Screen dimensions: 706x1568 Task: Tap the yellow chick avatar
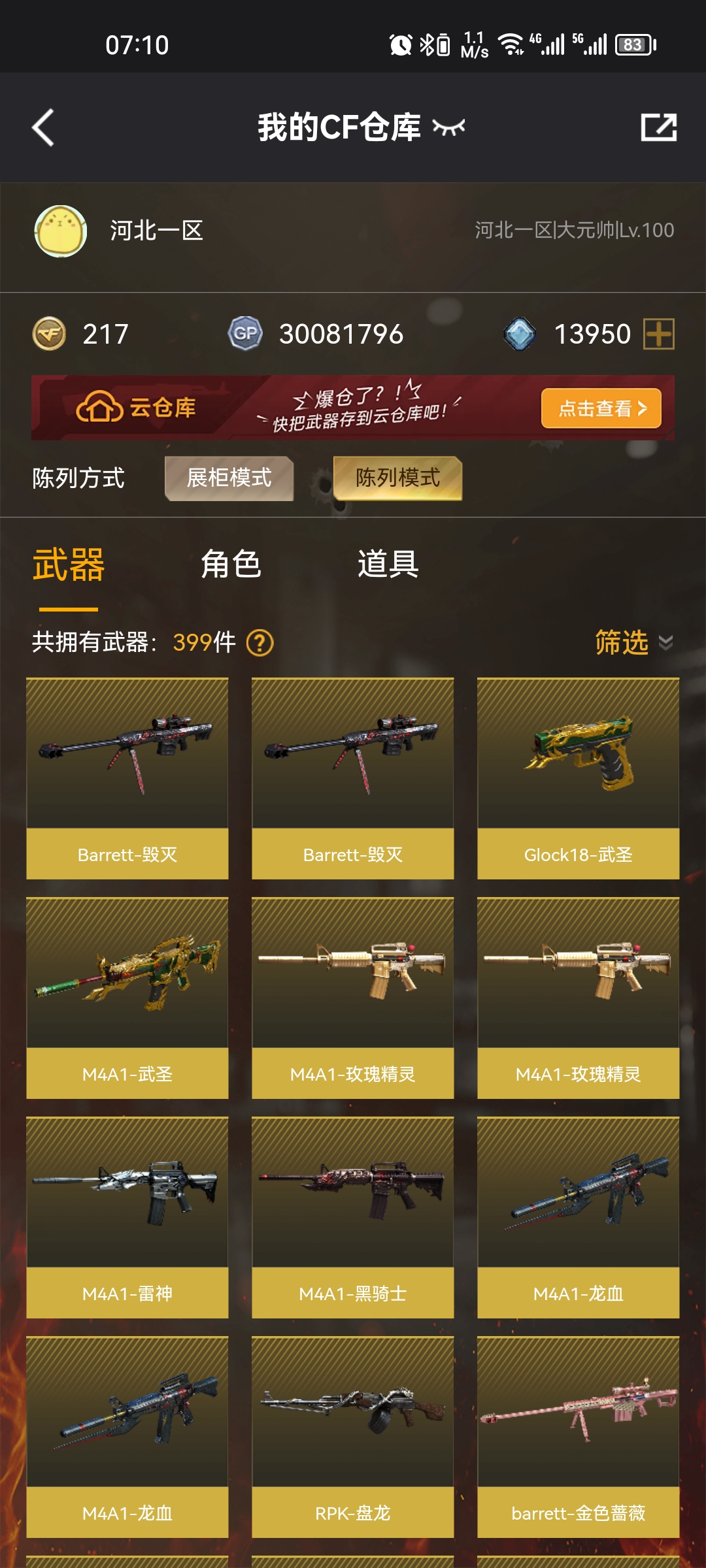click(61, 231)
